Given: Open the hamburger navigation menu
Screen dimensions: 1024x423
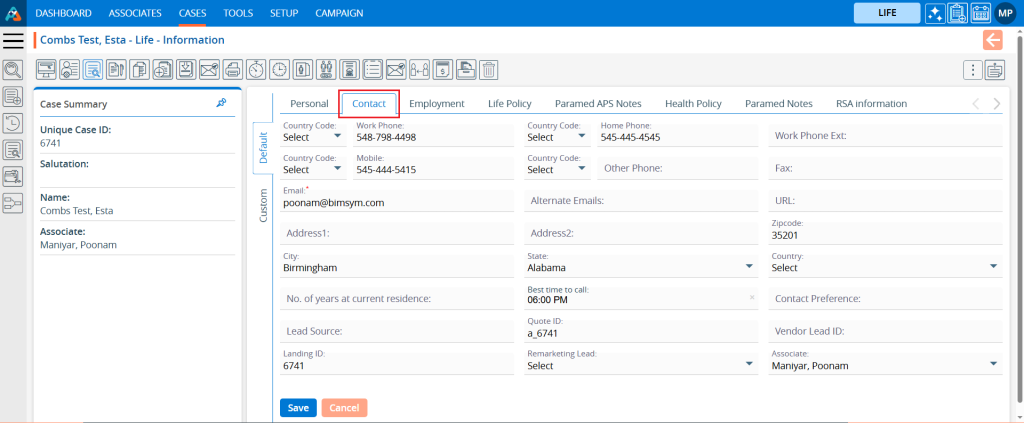Looking at the screenshot, I should (13, 40).
